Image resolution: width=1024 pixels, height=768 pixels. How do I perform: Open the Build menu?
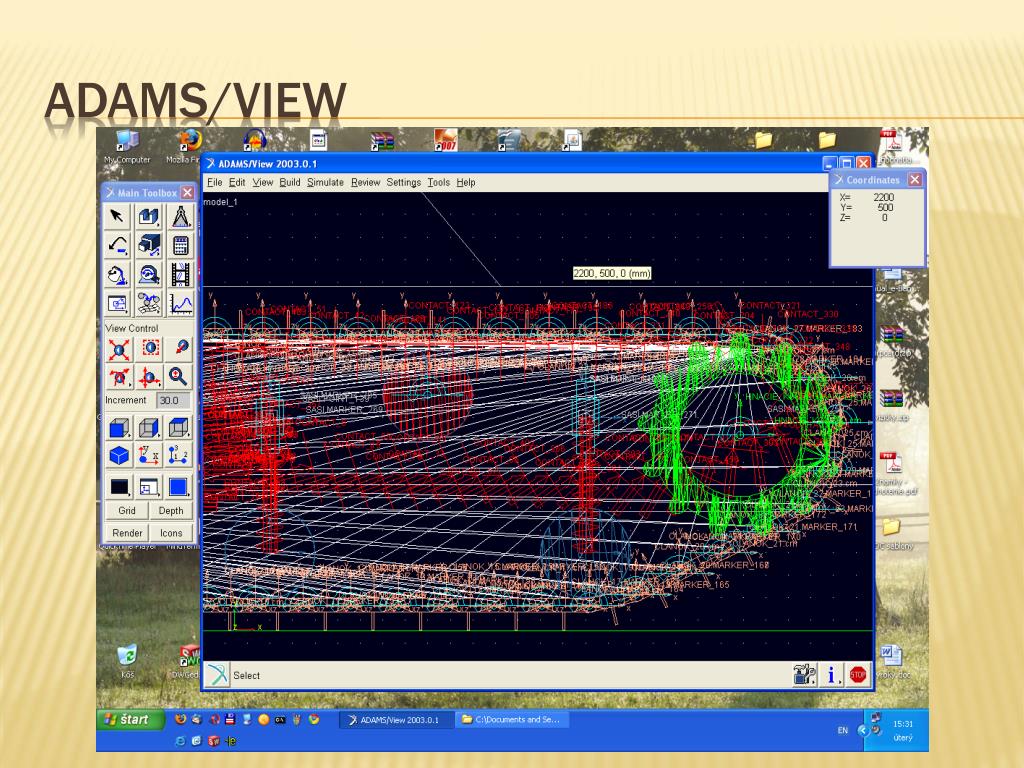tap(290, 182)
